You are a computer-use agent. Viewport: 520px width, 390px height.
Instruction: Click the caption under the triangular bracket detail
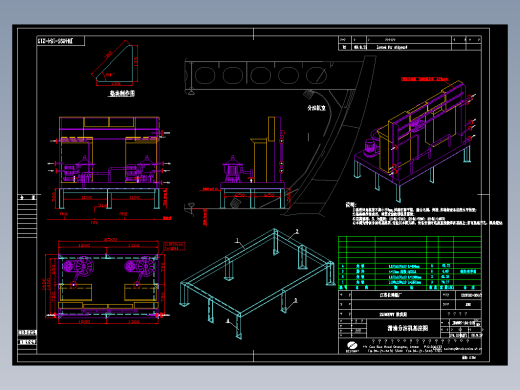point(122,93)
